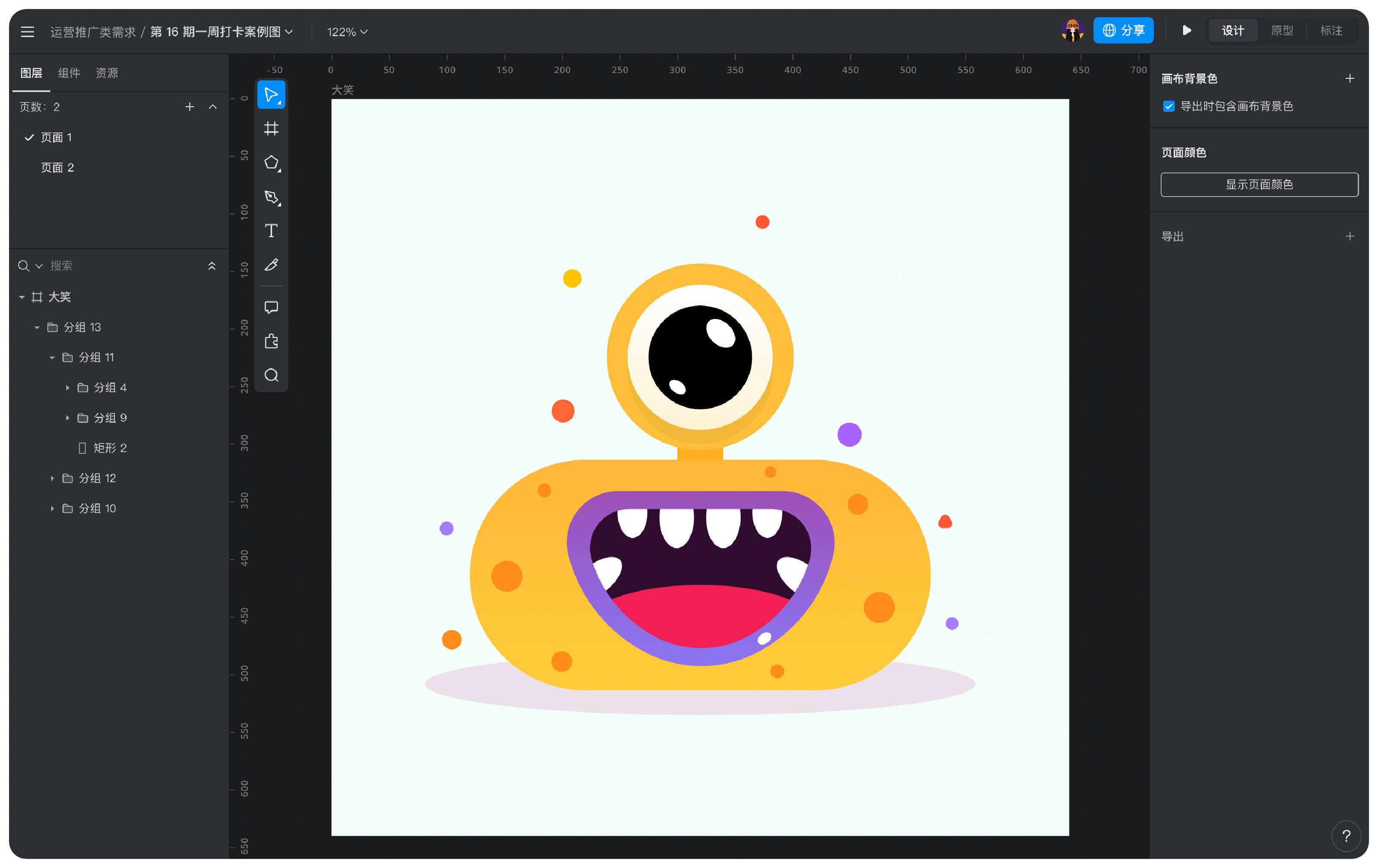Select the Text tool
1378x868 pixels.
pyautogui.click(x=271, y=231)
